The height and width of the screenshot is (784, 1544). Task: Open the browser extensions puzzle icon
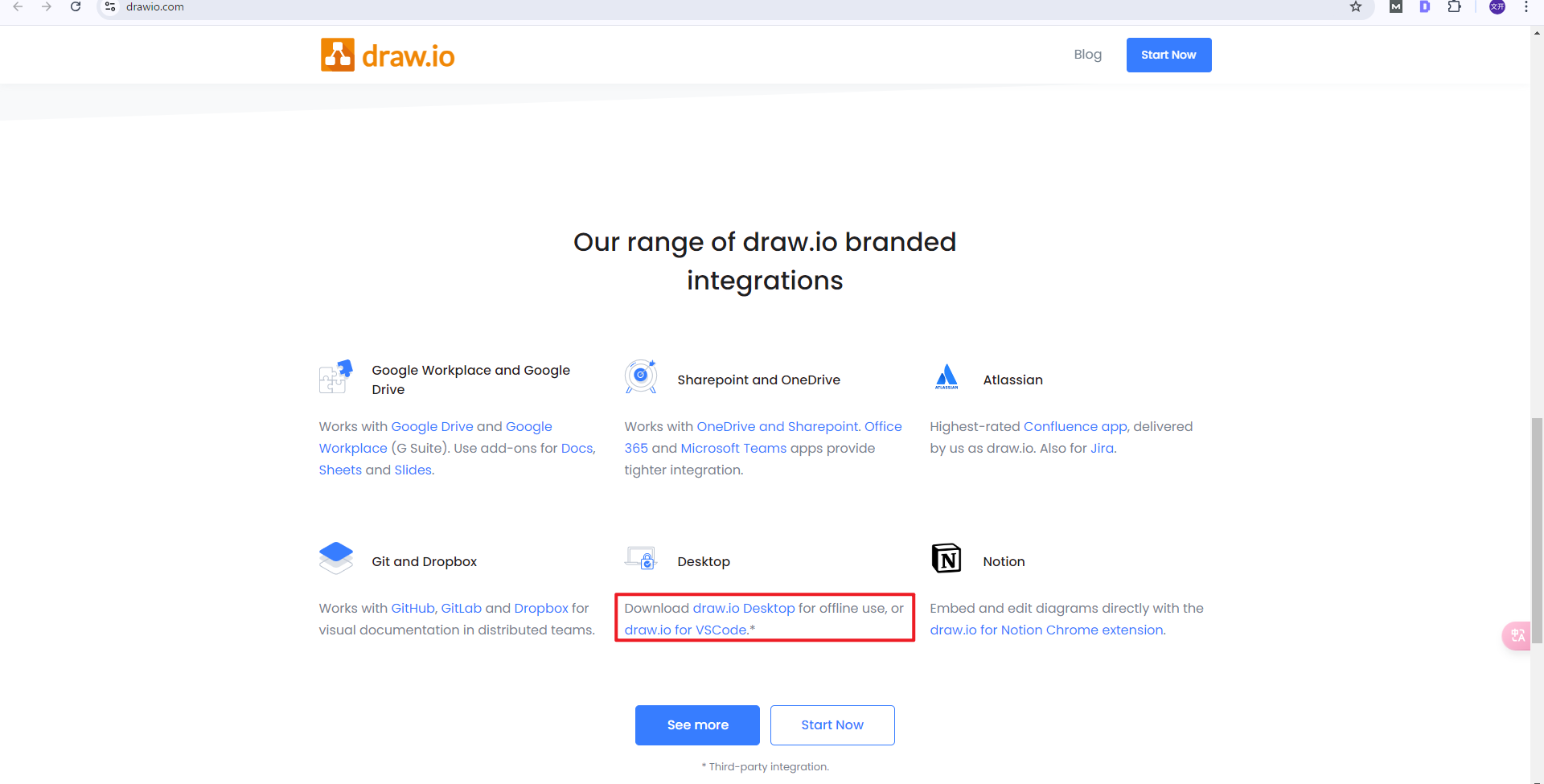pyautogui.click(x=1454, y=7)
